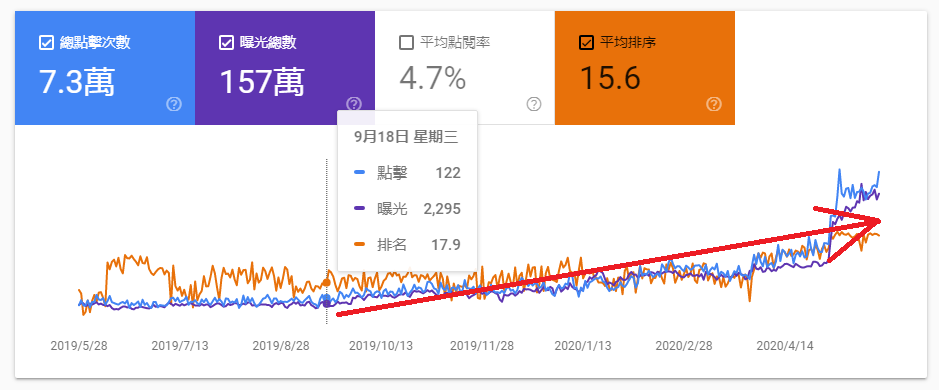Click the orange data point on the chart
Viewport: 939px width, 390px height.
pyautogui.click(x=326, y=282)
